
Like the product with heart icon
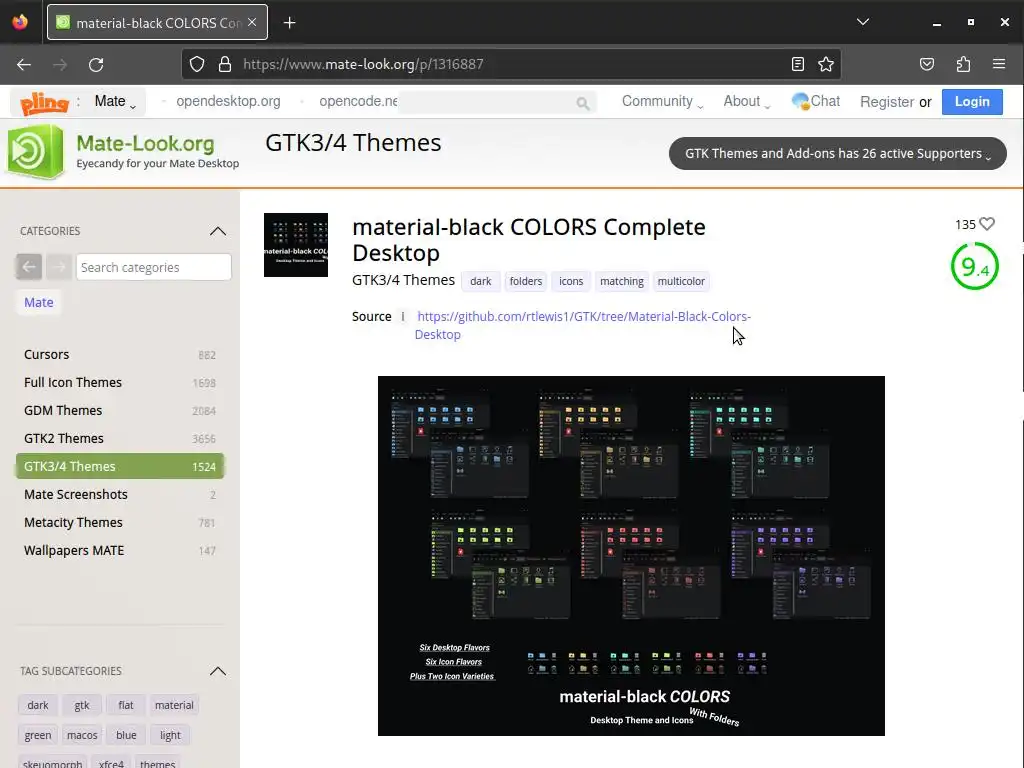(x=987, y=224)
